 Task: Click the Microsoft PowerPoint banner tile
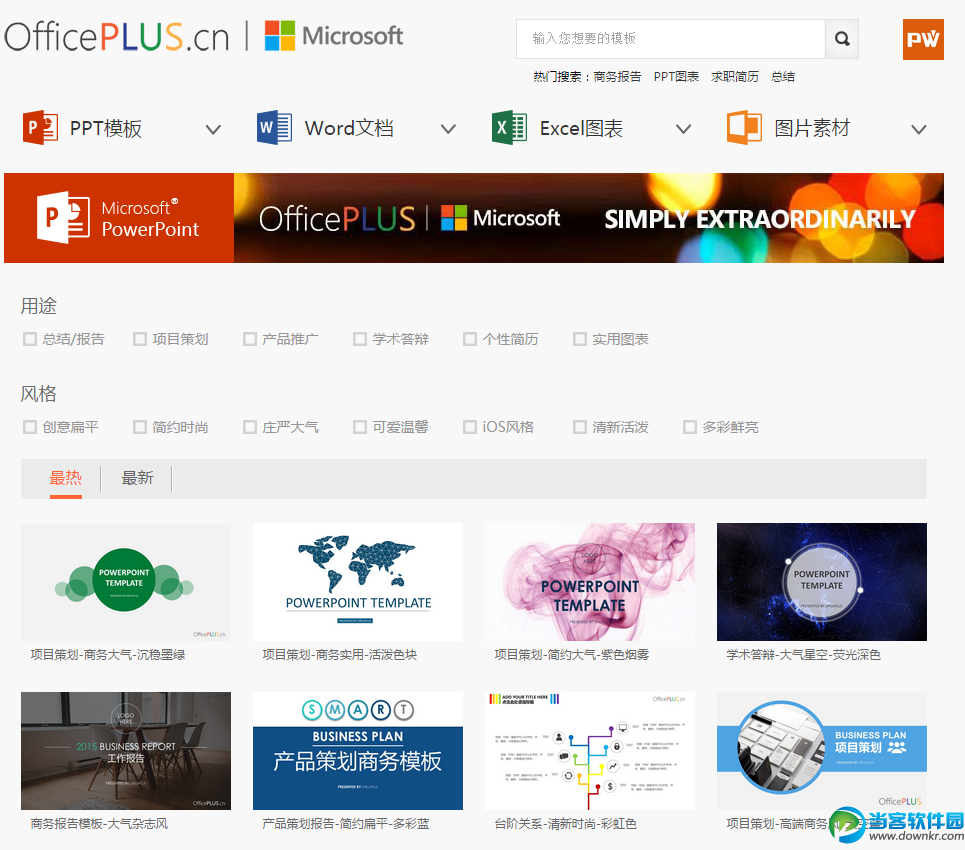coord(119,218)
